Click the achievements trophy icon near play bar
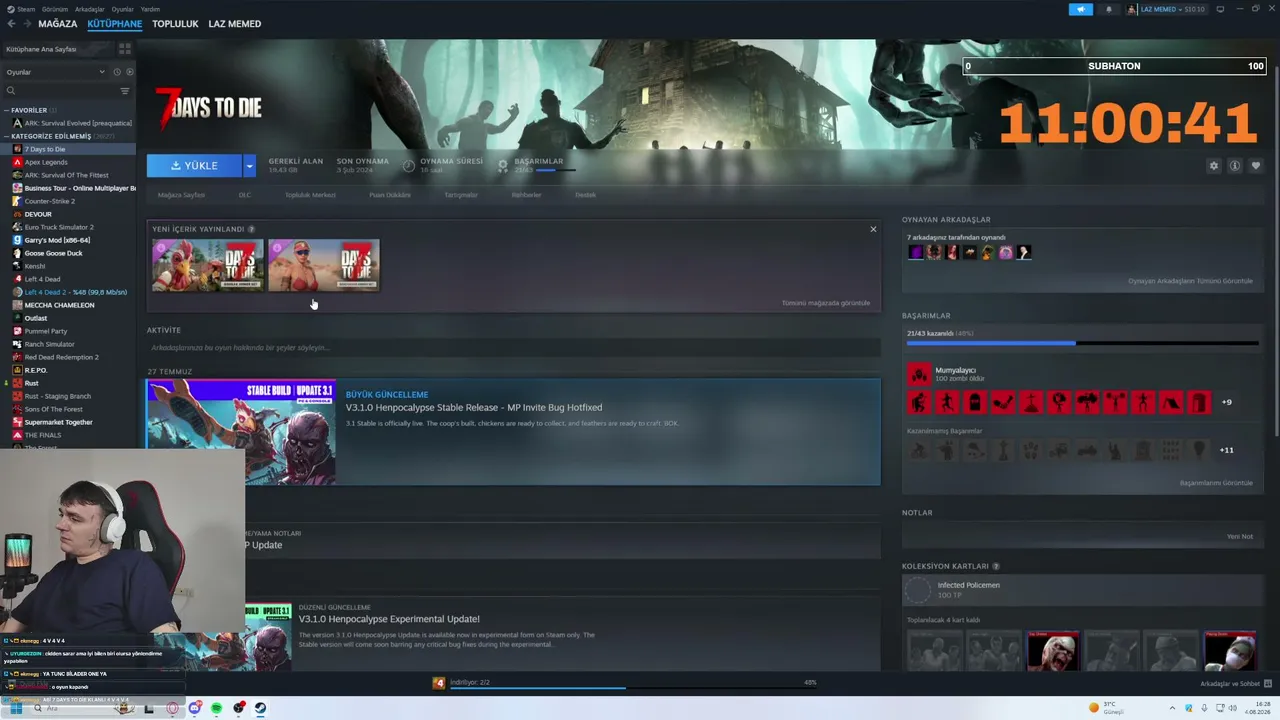Screen dimensions: 1280x720 pyautogui.click(x=503, y=166)
